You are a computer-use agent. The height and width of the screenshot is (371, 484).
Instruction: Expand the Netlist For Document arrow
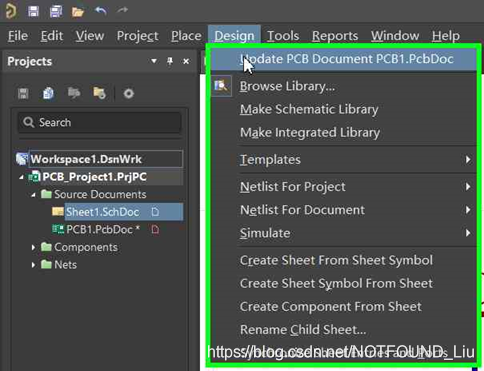point(468,210)
